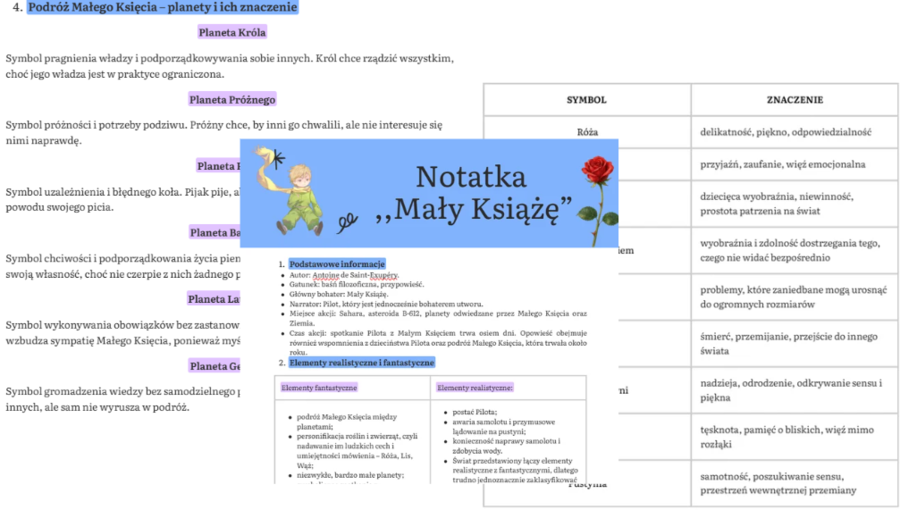Click bullet 'postać Pilota;'

click(475, 412)
